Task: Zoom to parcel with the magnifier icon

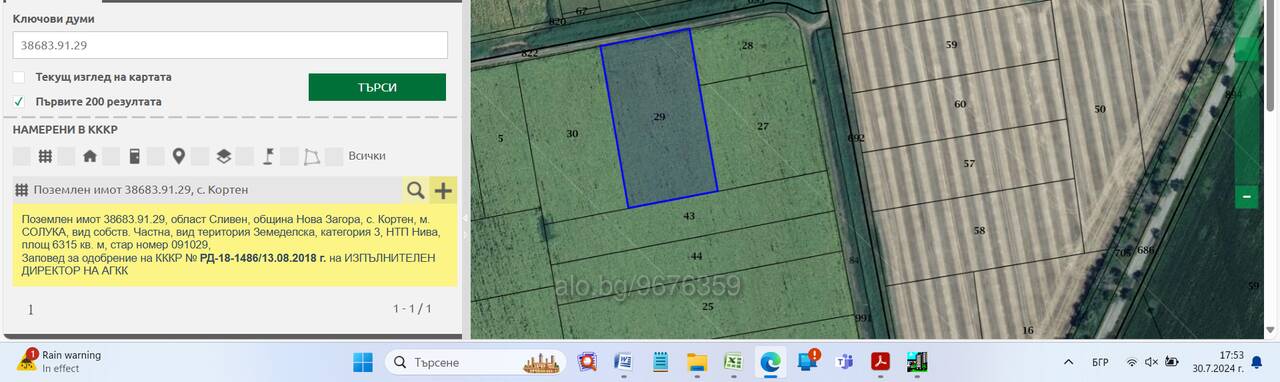Action: tap(415, 190)
